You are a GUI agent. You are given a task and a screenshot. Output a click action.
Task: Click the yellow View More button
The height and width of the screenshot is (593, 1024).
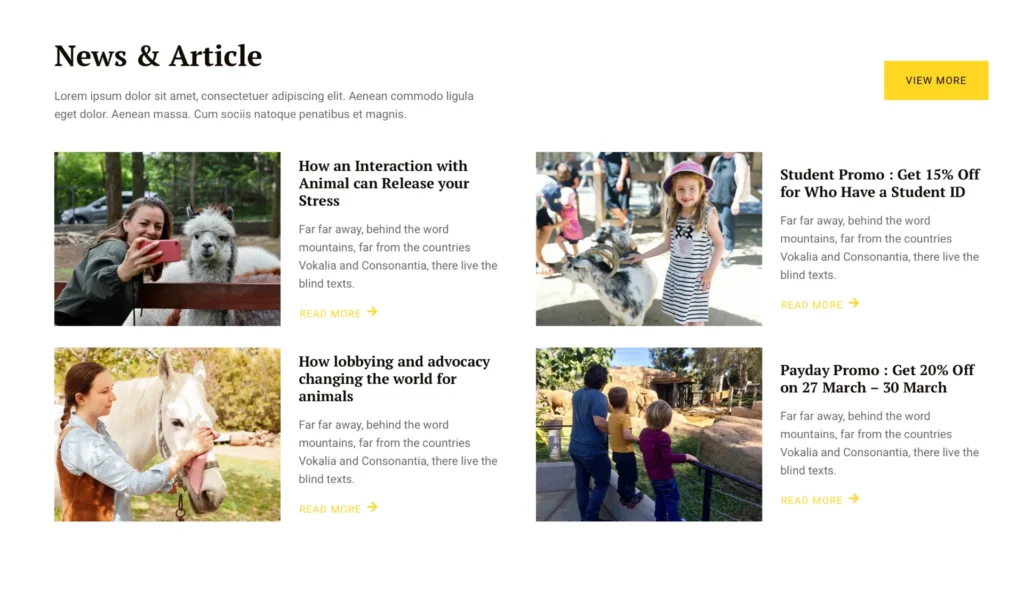(x=935, y=80)
